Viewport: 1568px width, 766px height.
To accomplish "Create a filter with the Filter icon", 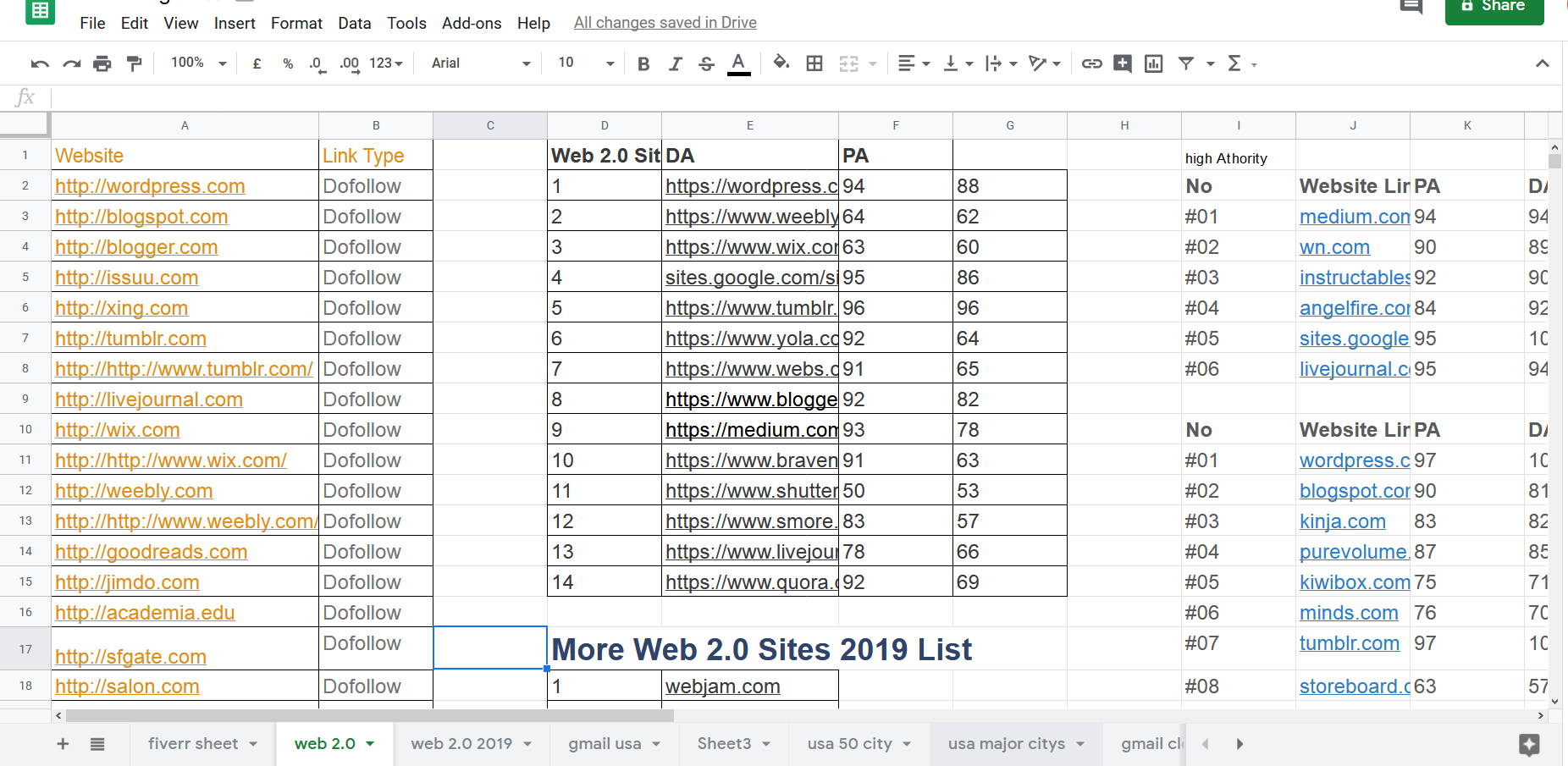I will (1187, 63).
